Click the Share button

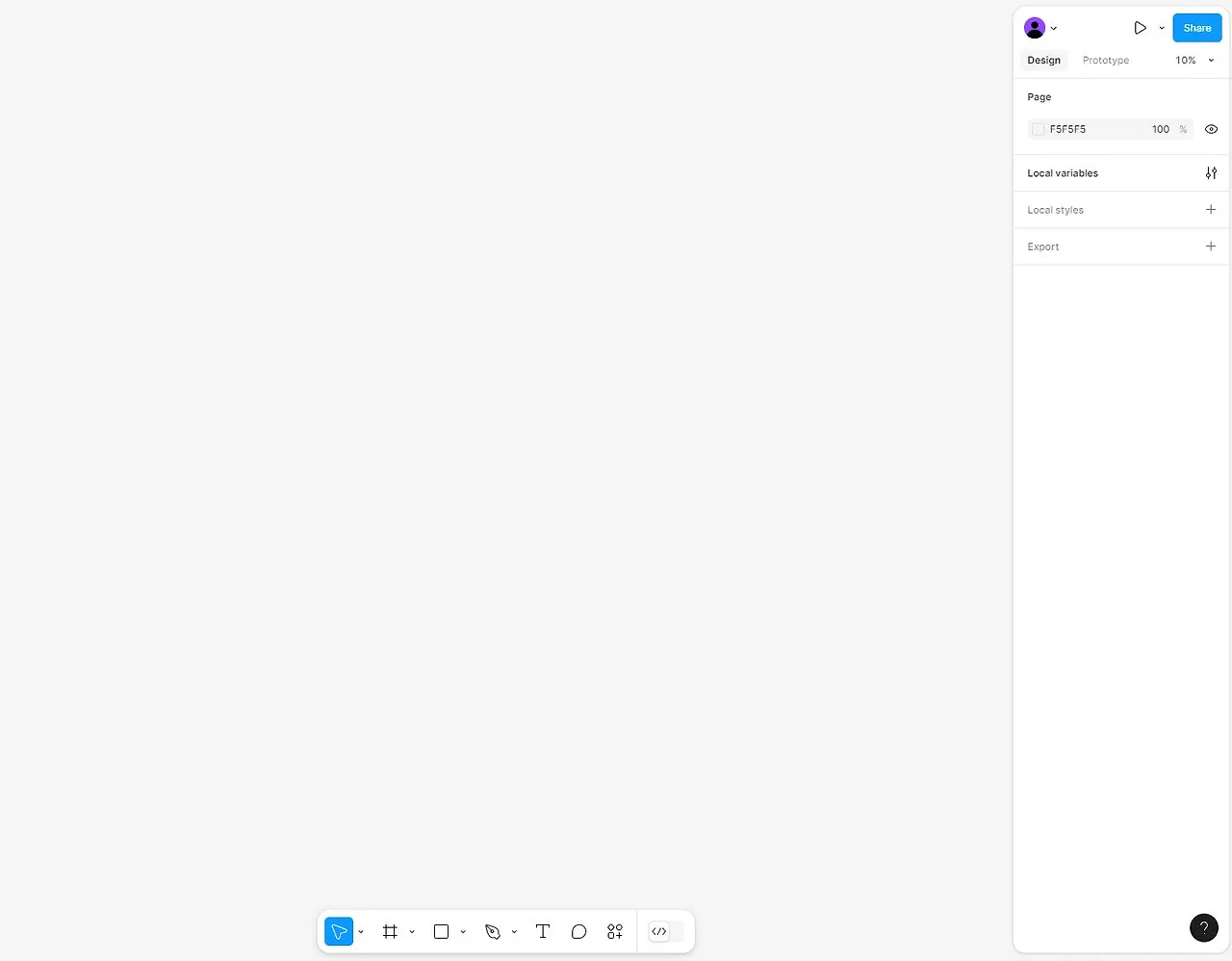[x=1197, y=28]
